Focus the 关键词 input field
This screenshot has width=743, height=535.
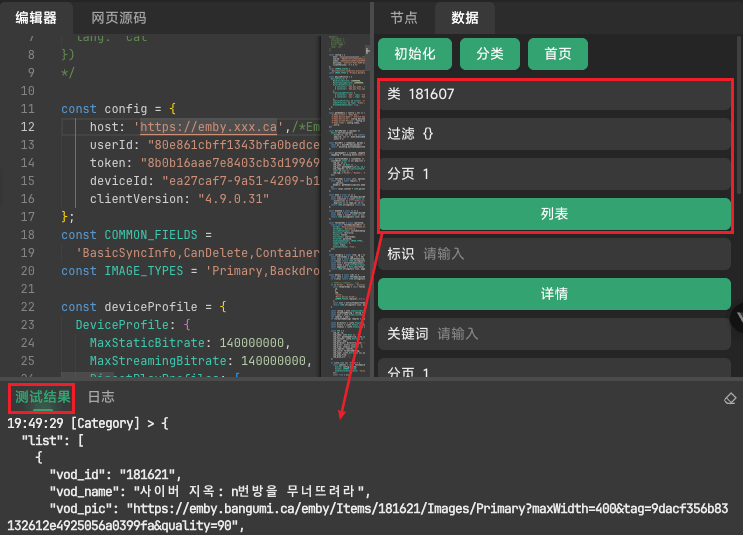(x=580, y=334)
